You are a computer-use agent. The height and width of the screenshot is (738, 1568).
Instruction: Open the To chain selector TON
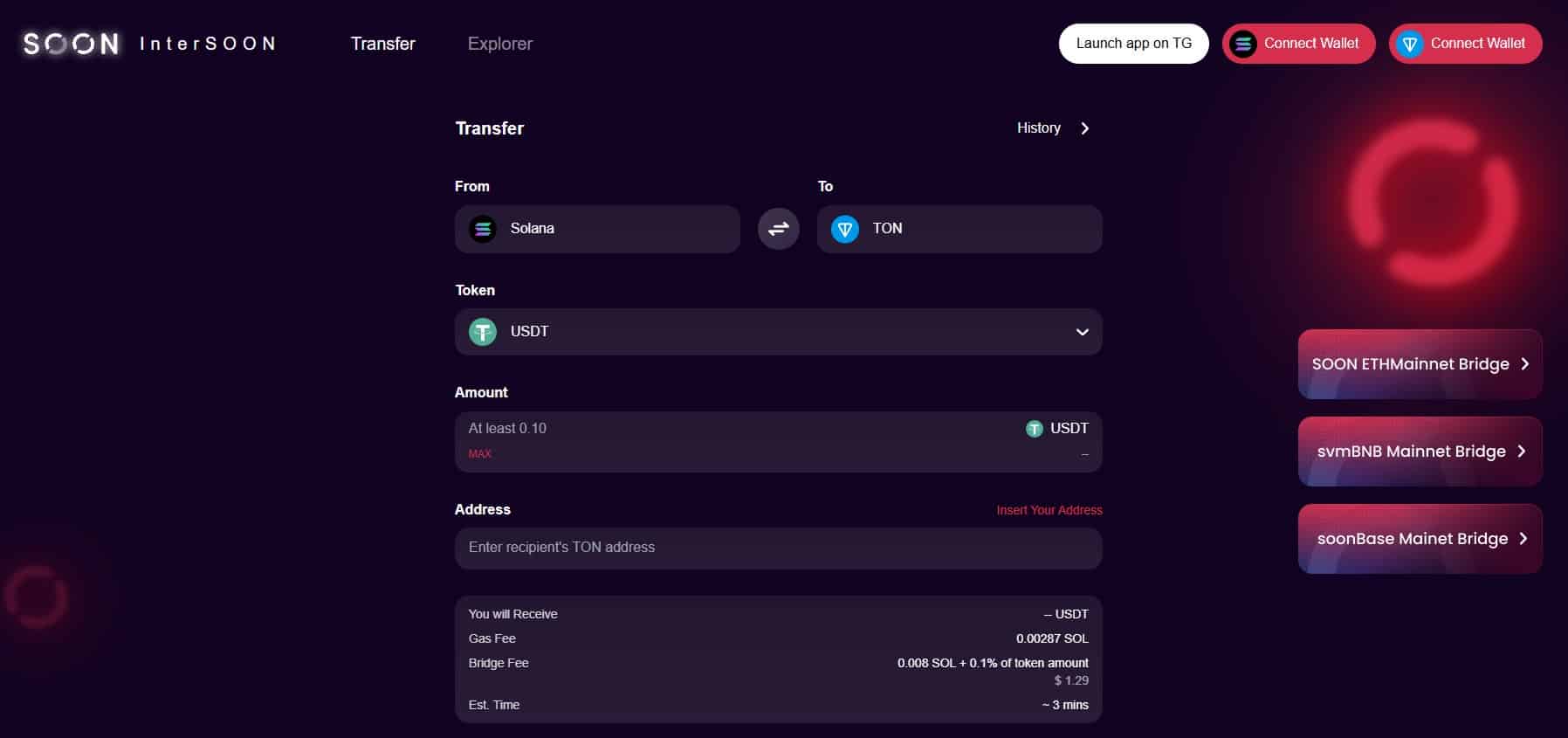(x=959, y=229)
